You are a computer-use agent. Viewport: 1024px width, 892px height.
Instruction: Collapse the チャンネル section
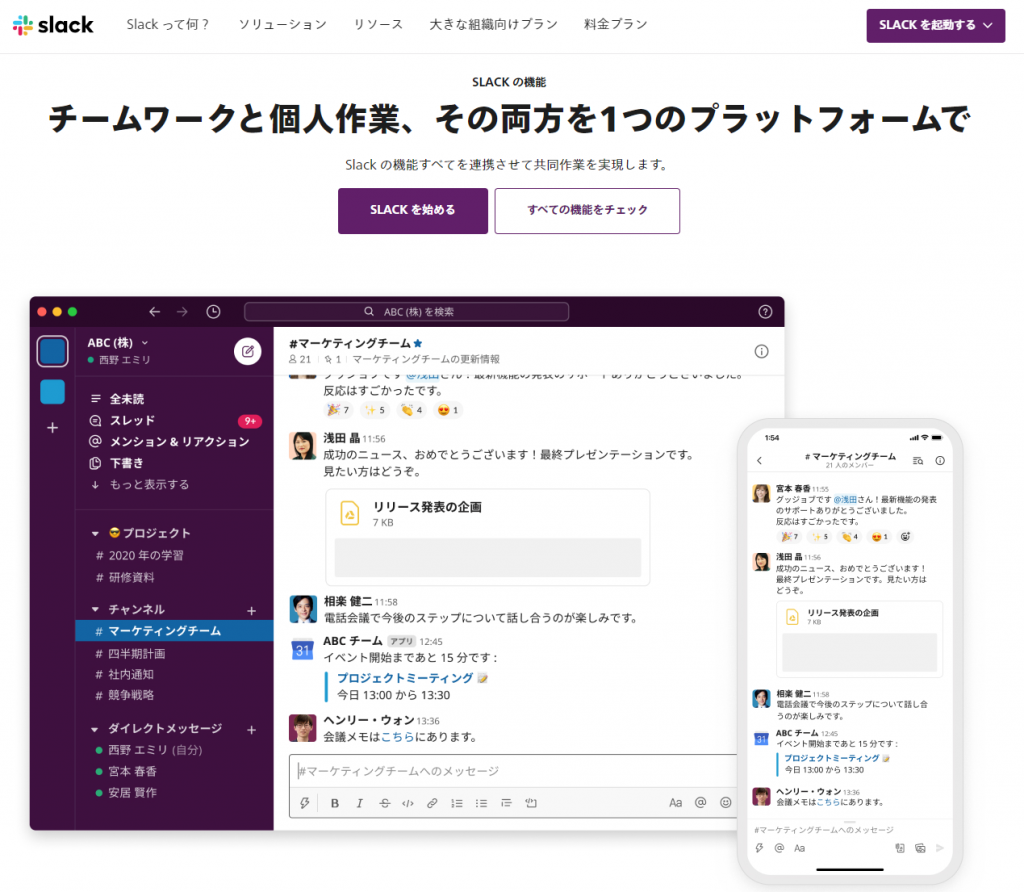(x=96, y=609)
